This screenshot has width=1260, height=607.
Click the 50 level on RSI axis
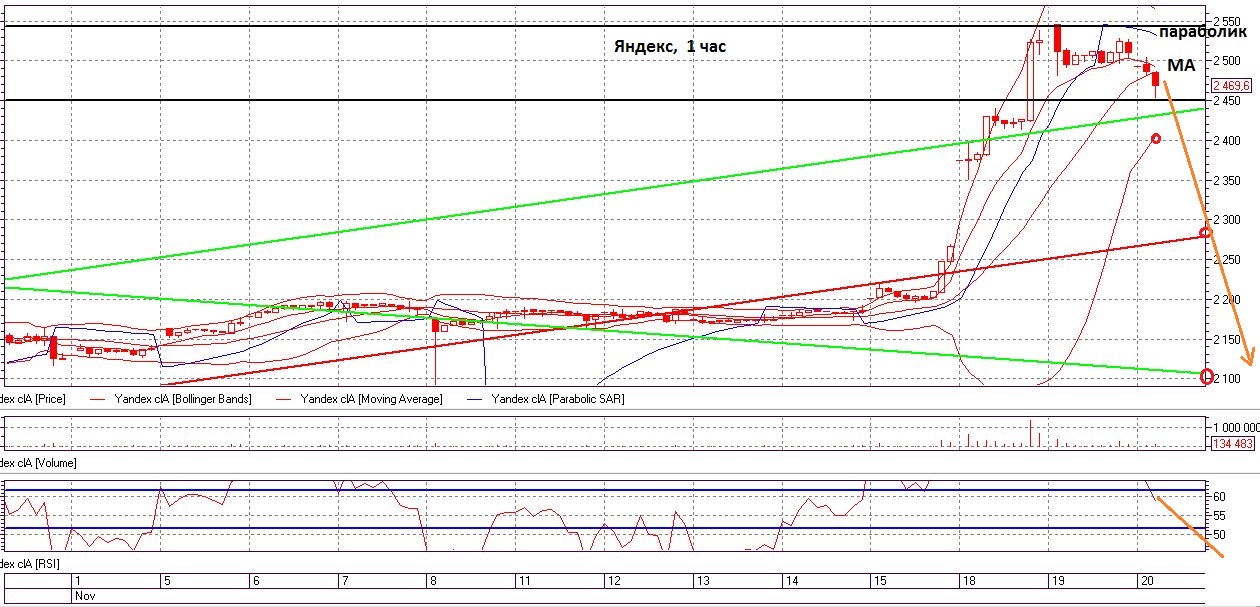point(1219,534)
